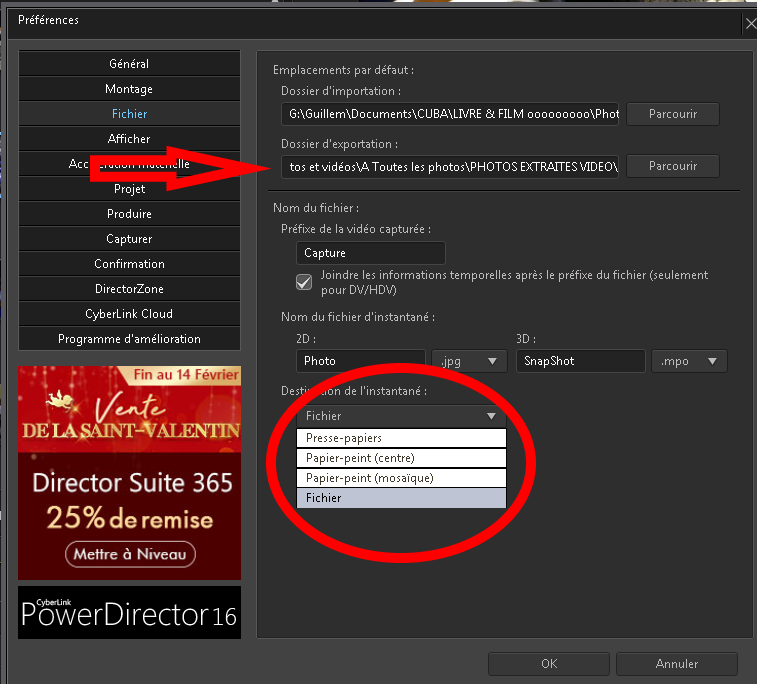This screenshot has height=684, width=757.
Task: Switch to CyberLink Cloud tab
Action: pyautogui.click(x=129, y=314)
